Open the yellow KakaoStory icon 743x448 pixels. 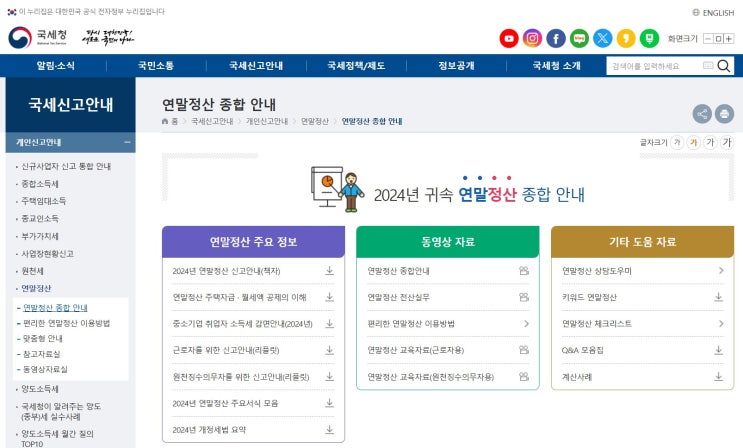tap(626, 38)
